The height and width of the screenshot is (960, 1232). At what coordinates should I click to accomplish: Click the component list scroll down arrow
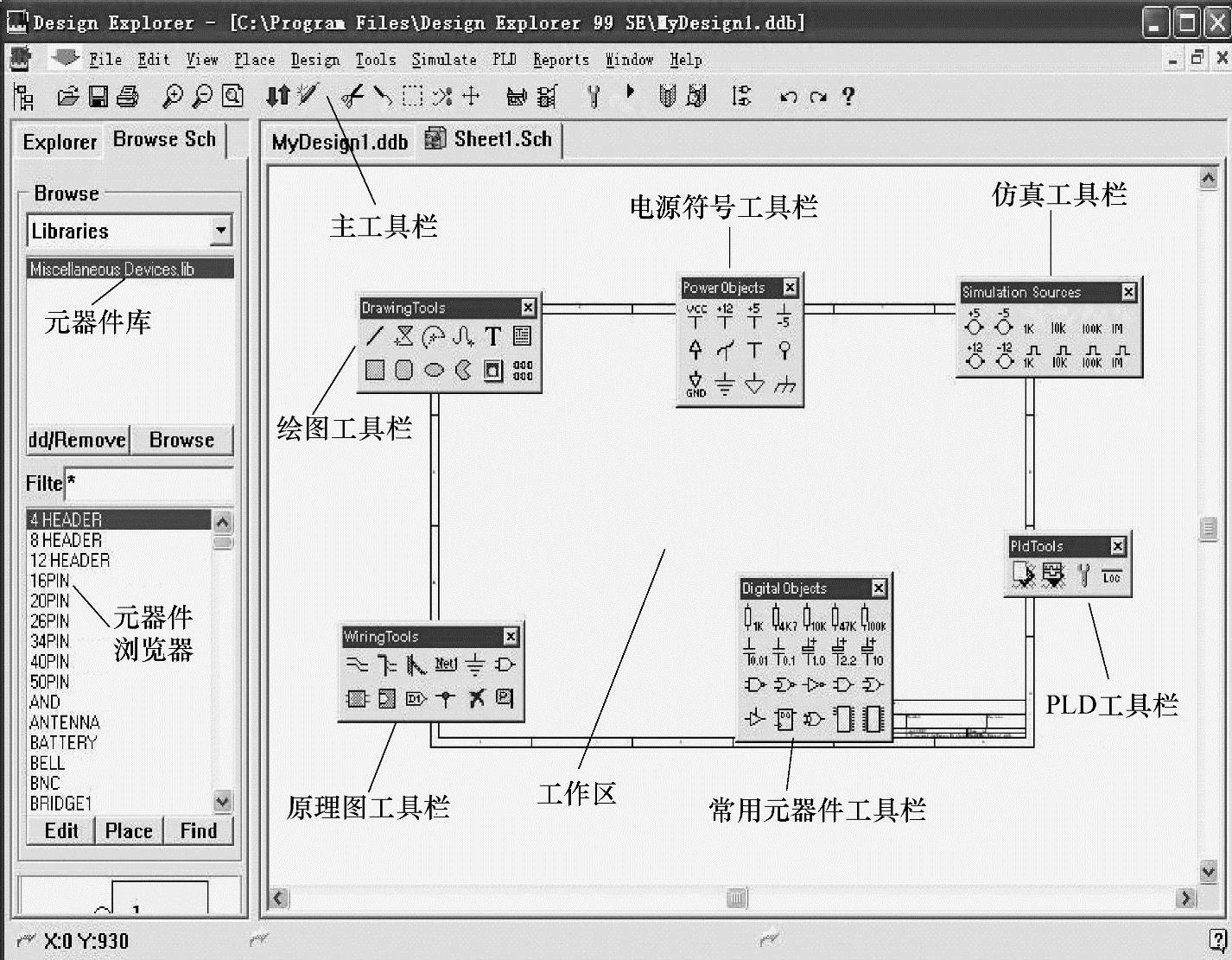tap(223, 802)
